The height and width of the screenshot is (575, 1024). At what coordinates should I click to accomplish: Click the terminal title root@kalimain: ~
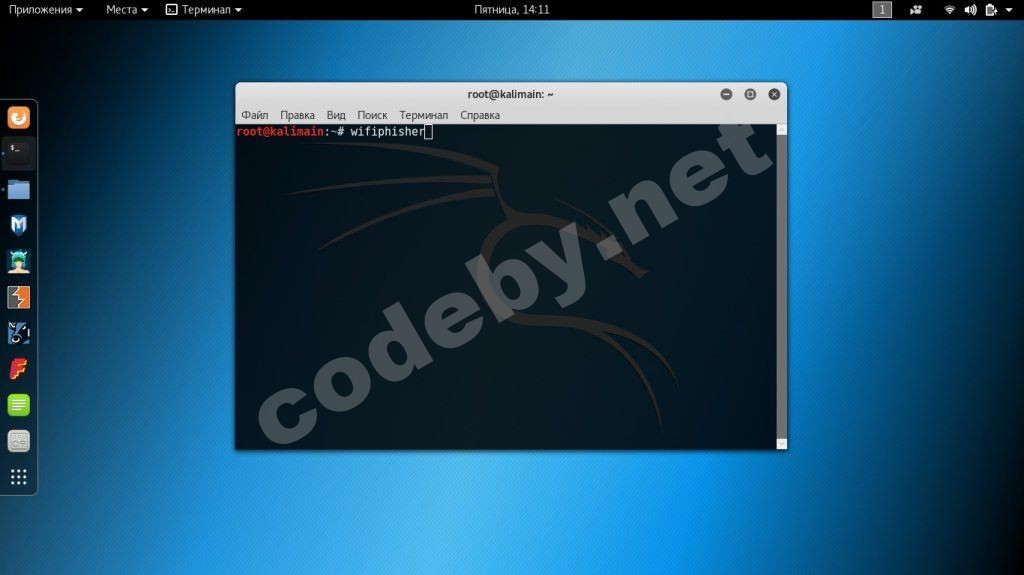coord(511,94)
